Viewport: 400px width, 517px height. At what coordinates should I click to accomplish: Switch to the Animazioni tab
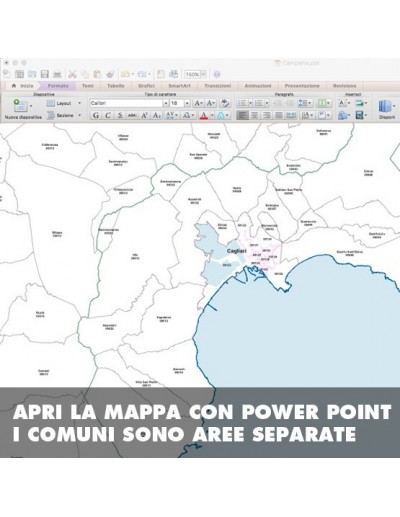(x=258, y=86)
